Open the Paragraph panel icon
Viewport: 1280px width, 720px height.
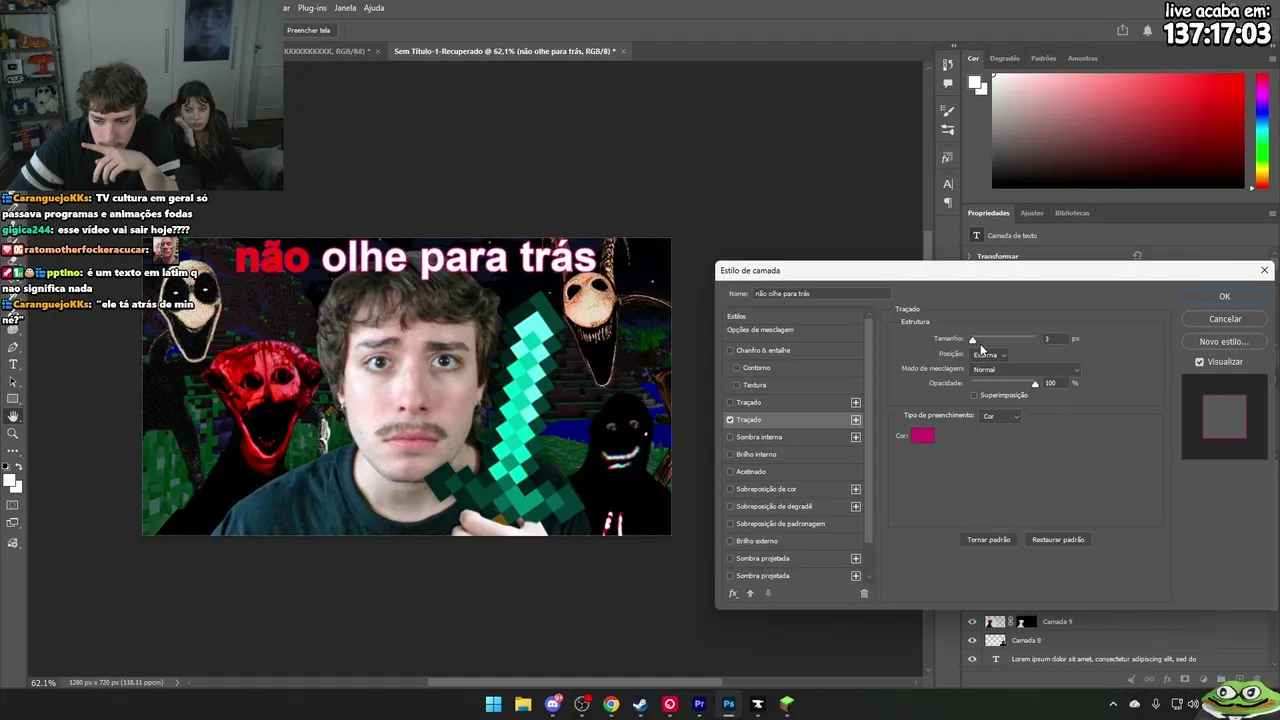pos(948,203)
